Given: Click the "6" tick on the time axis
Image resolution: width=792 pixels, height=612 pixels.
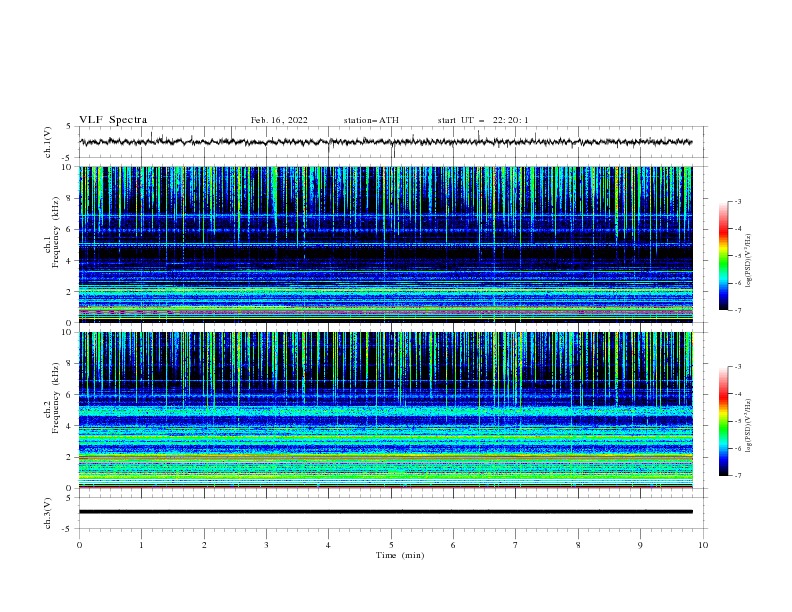Looking at the screenshot, I should (x=453, y=545).
